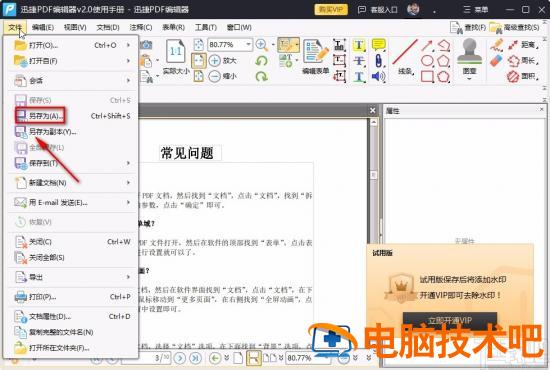Screen dimensions: 550x370
Task: Click the sound speaker annotation tool
Action: (x=378, y=76)
